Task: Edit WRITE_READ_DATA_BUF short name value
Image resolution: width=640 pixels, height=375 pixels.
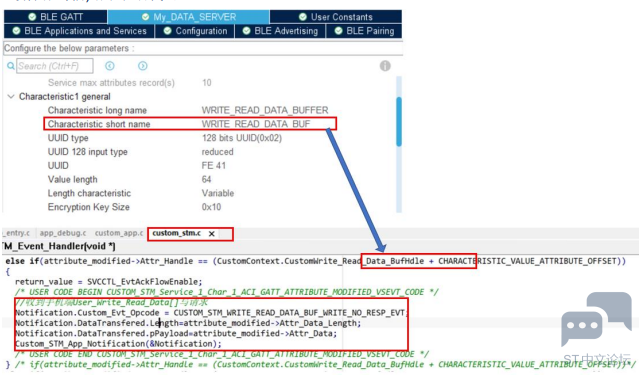Action: [256, 124]
